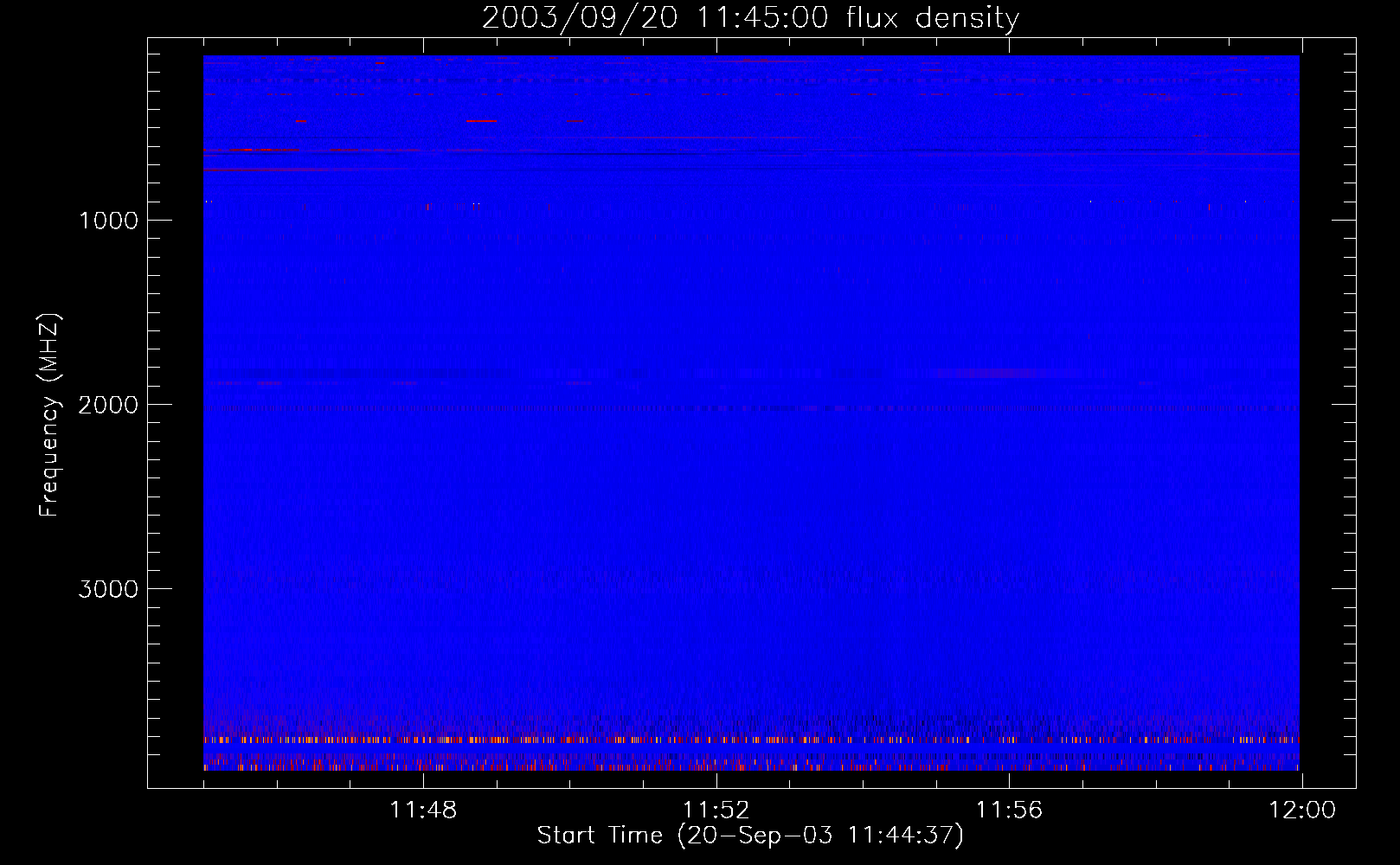Click the 3000 frequency tick label
The image size is (1400, 865).
pos(108,589)
